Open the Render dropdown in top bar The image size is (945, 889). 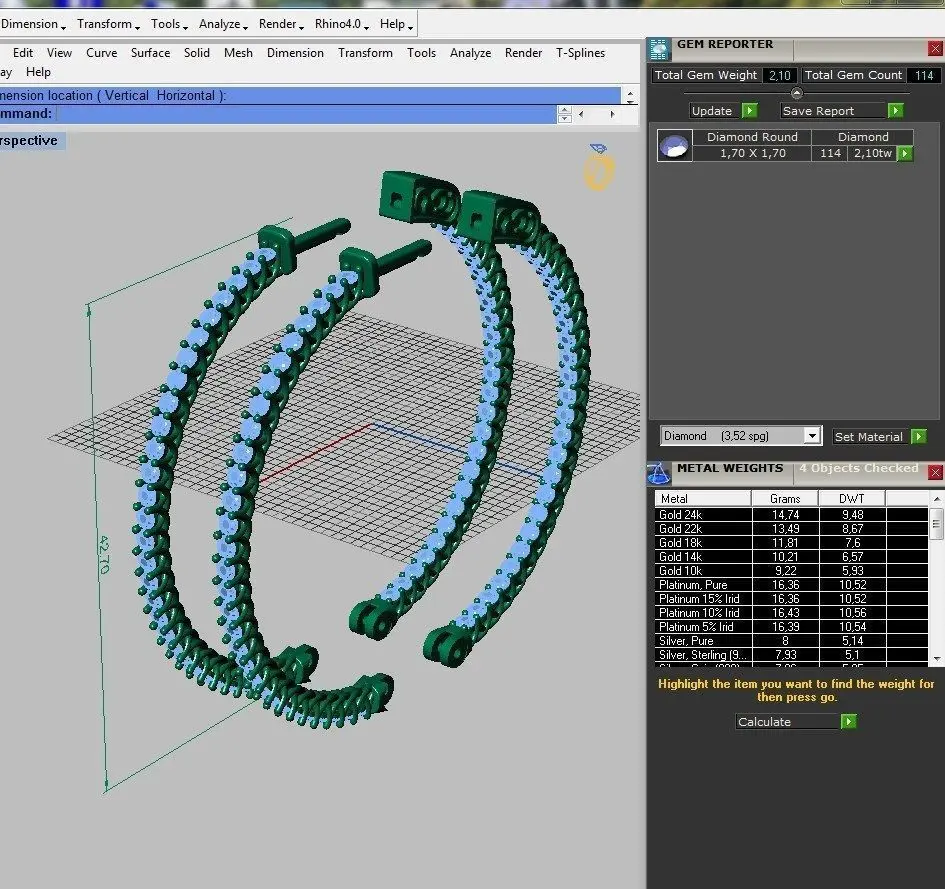pos(281,24)
